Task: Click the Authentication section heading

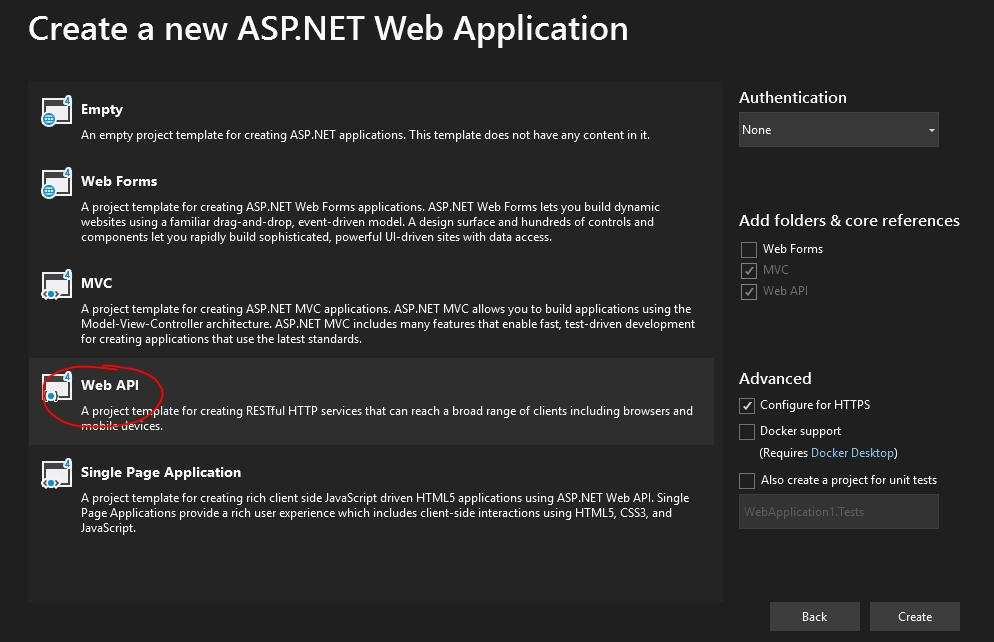Action: tap(792, 98)
